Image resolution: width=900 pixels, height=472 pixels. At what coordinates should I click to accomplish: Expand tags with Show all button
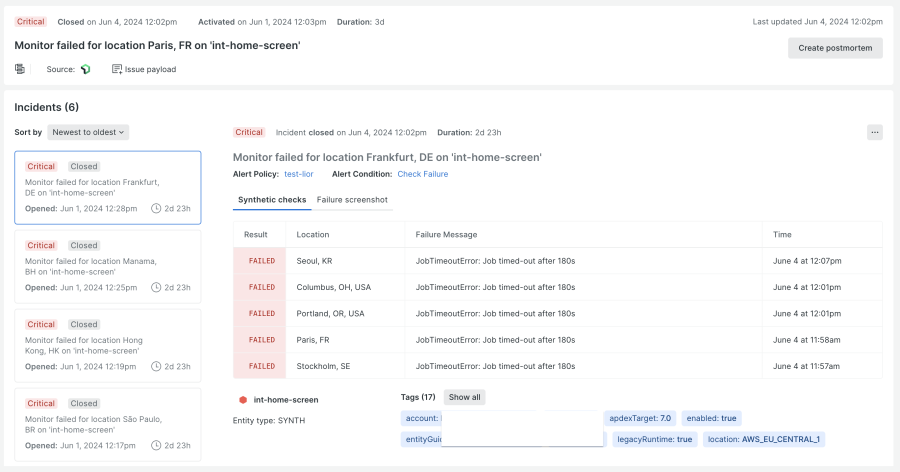point(463,397)
